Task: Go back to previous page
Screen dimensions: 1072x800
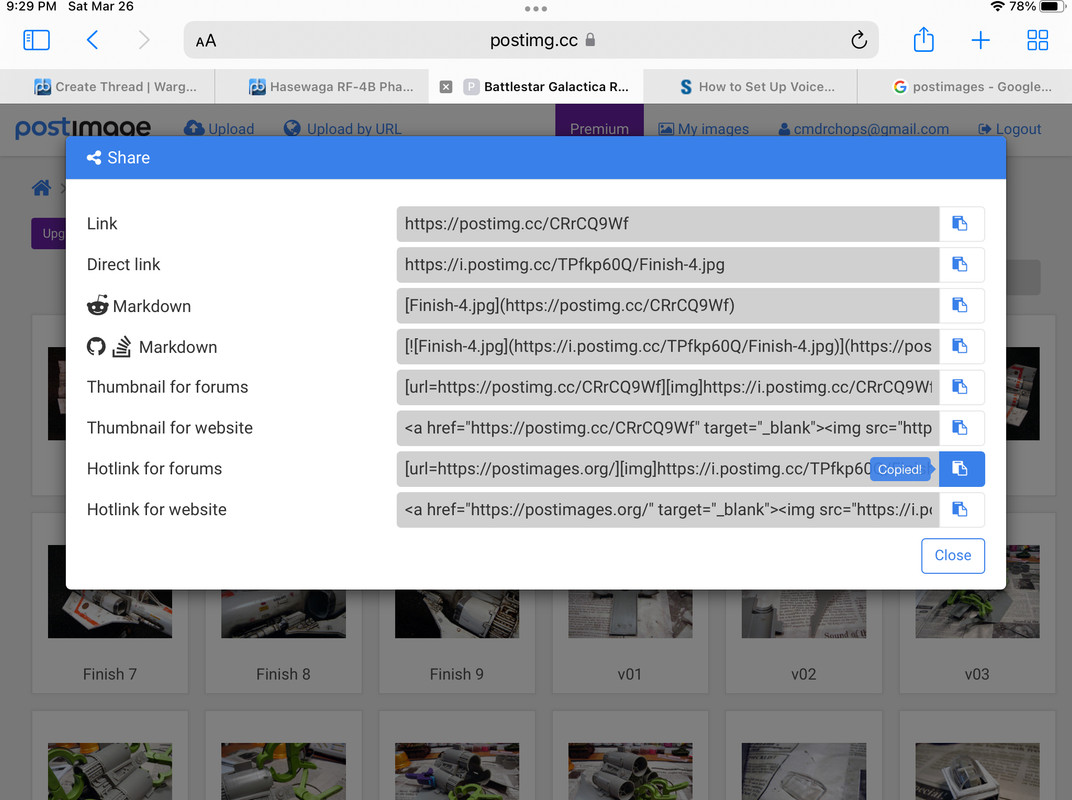Action: click(93, 40)
